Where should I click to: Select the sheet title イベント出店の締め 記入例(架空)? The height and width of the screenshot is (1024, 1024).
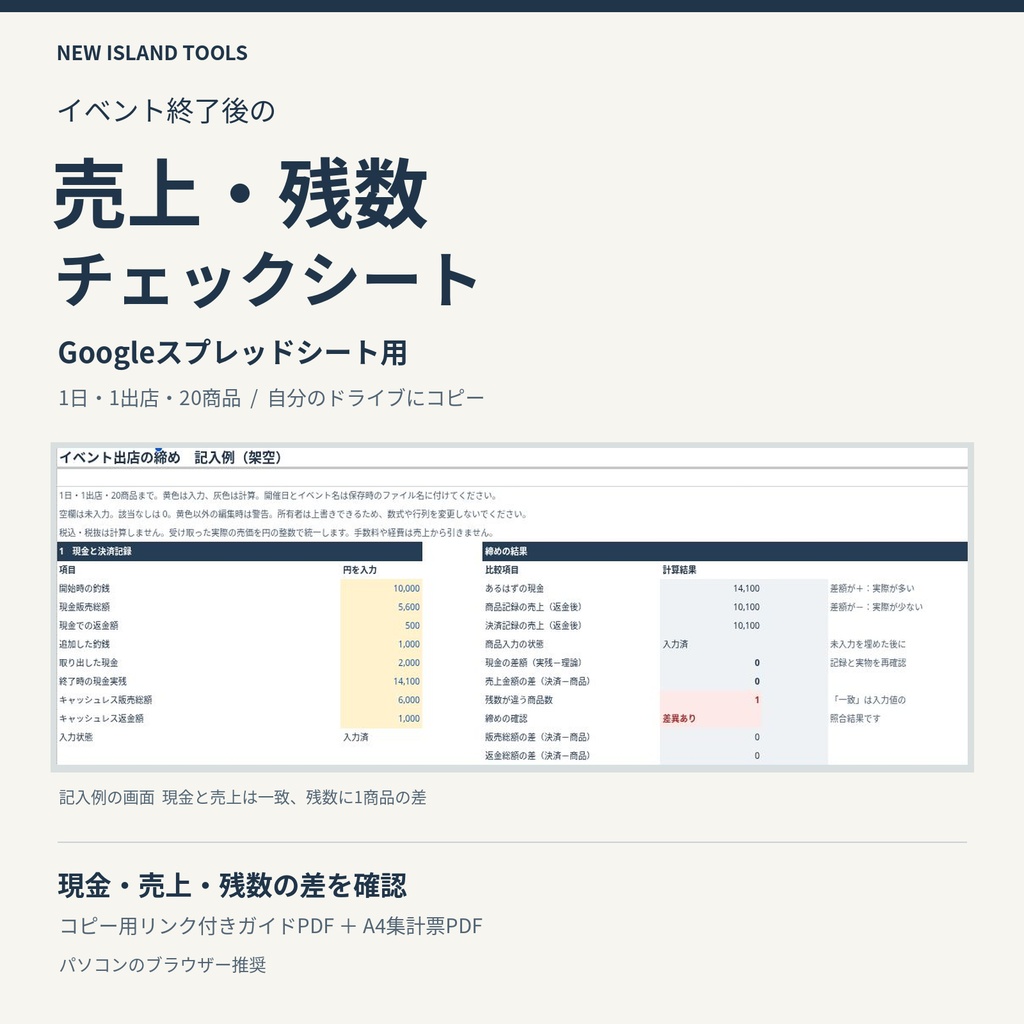tap(170, 457)
